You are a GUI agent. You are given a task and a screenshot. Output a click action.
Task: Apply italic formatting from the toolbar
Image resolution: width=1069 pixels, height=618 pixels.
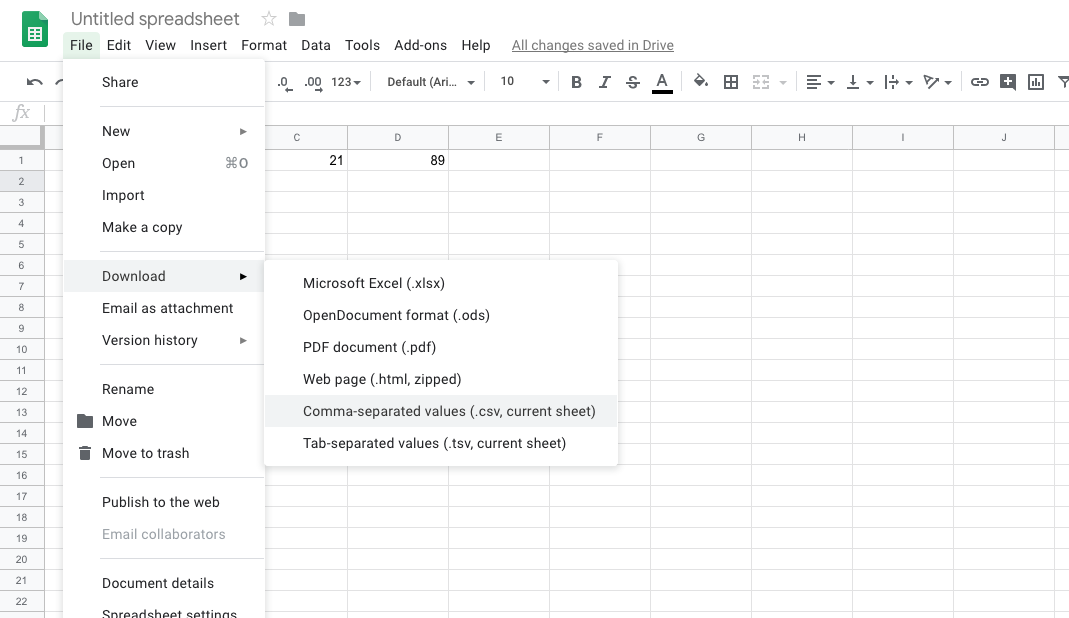click(604, 82)
